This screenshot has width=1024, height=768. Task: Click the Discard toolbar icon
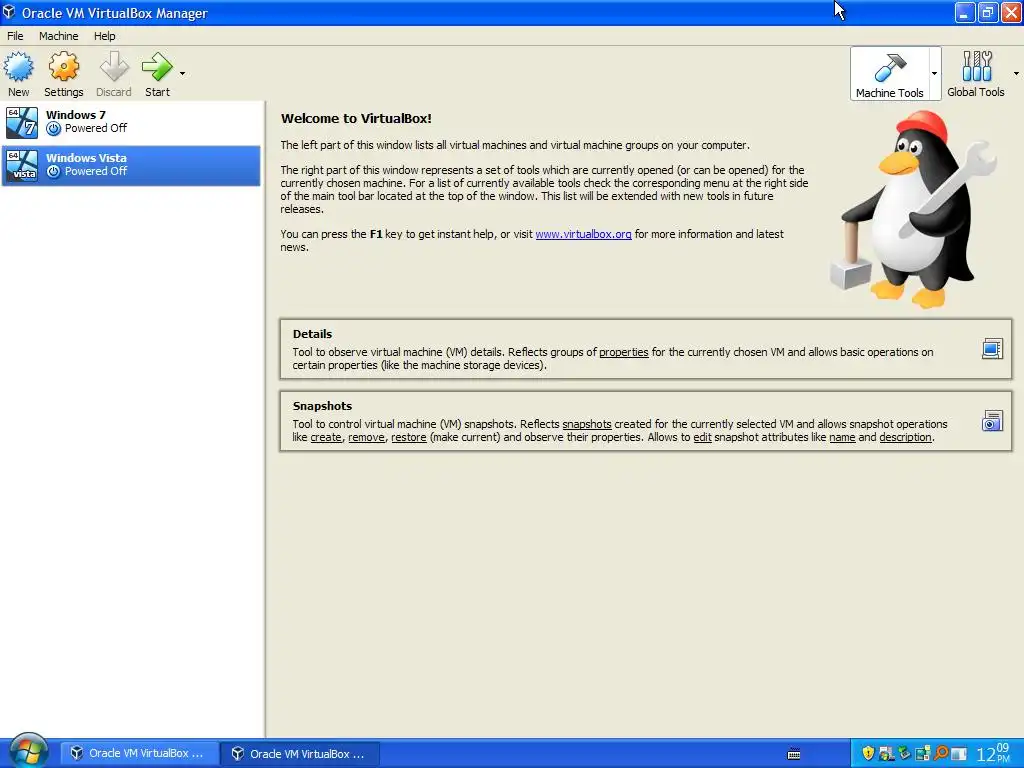(114, 67)
